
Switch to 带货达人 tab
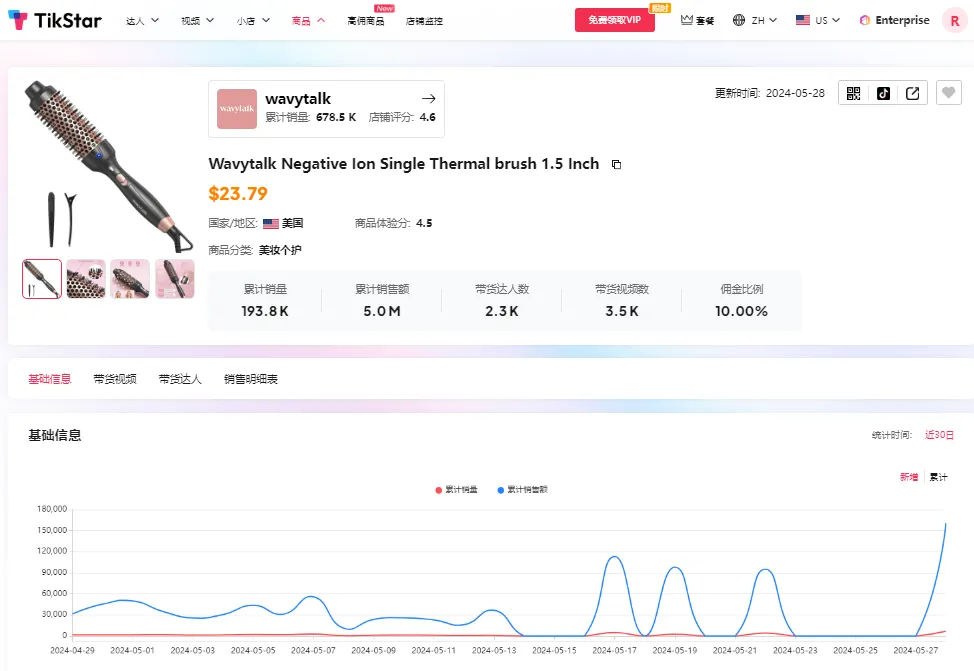tap(180, 379)
